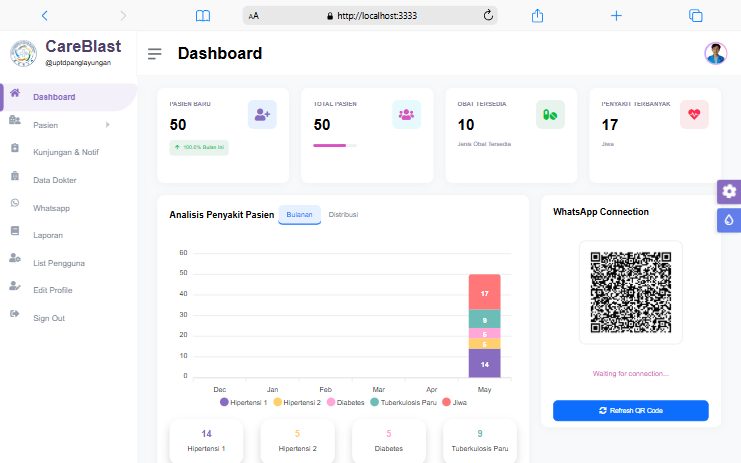Click the WhatsApp QR code image
741x463 pixels.
point(631,292)
